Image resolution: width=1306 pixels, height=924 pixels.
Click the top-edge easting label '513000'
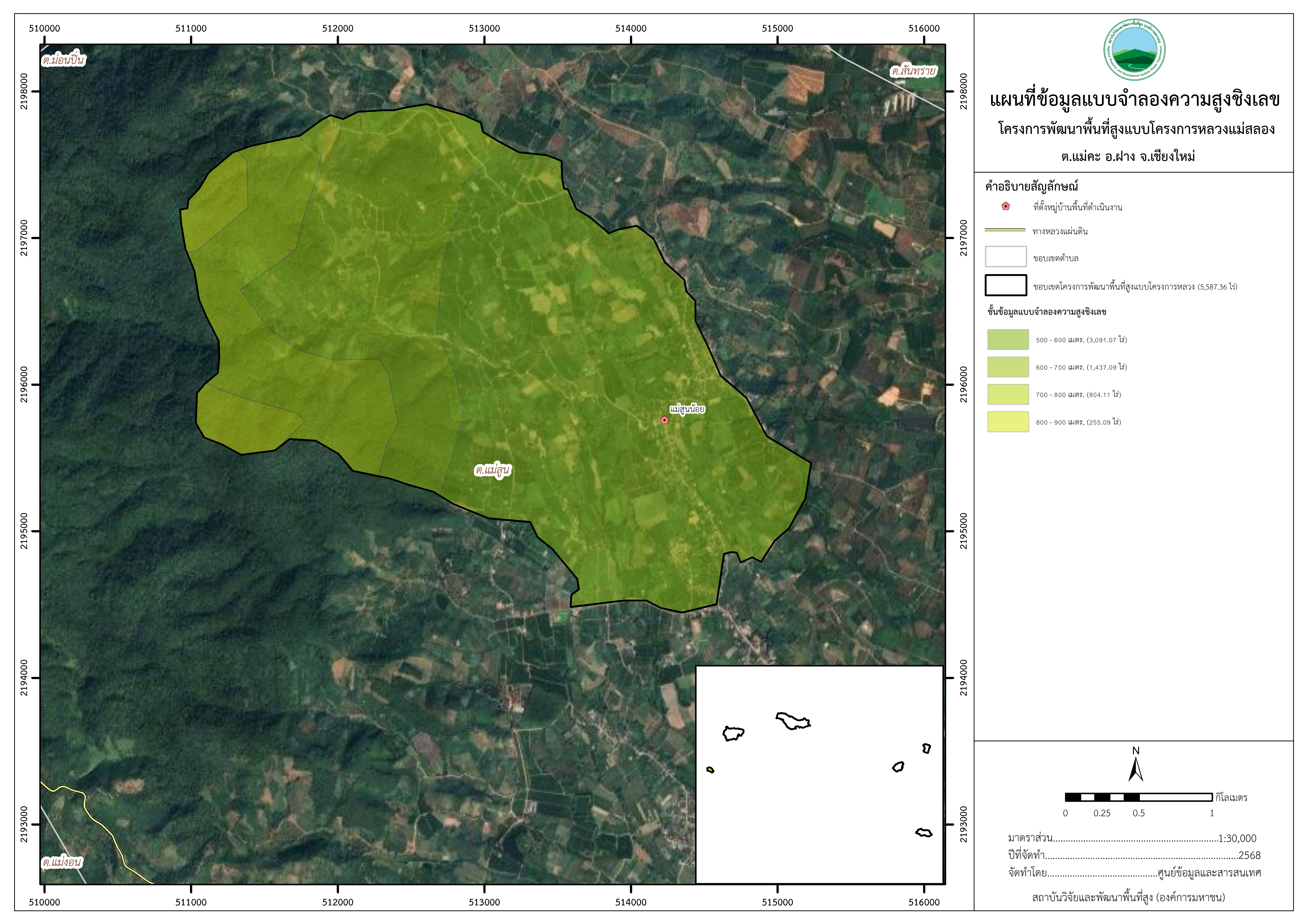[x=484, y=28]
